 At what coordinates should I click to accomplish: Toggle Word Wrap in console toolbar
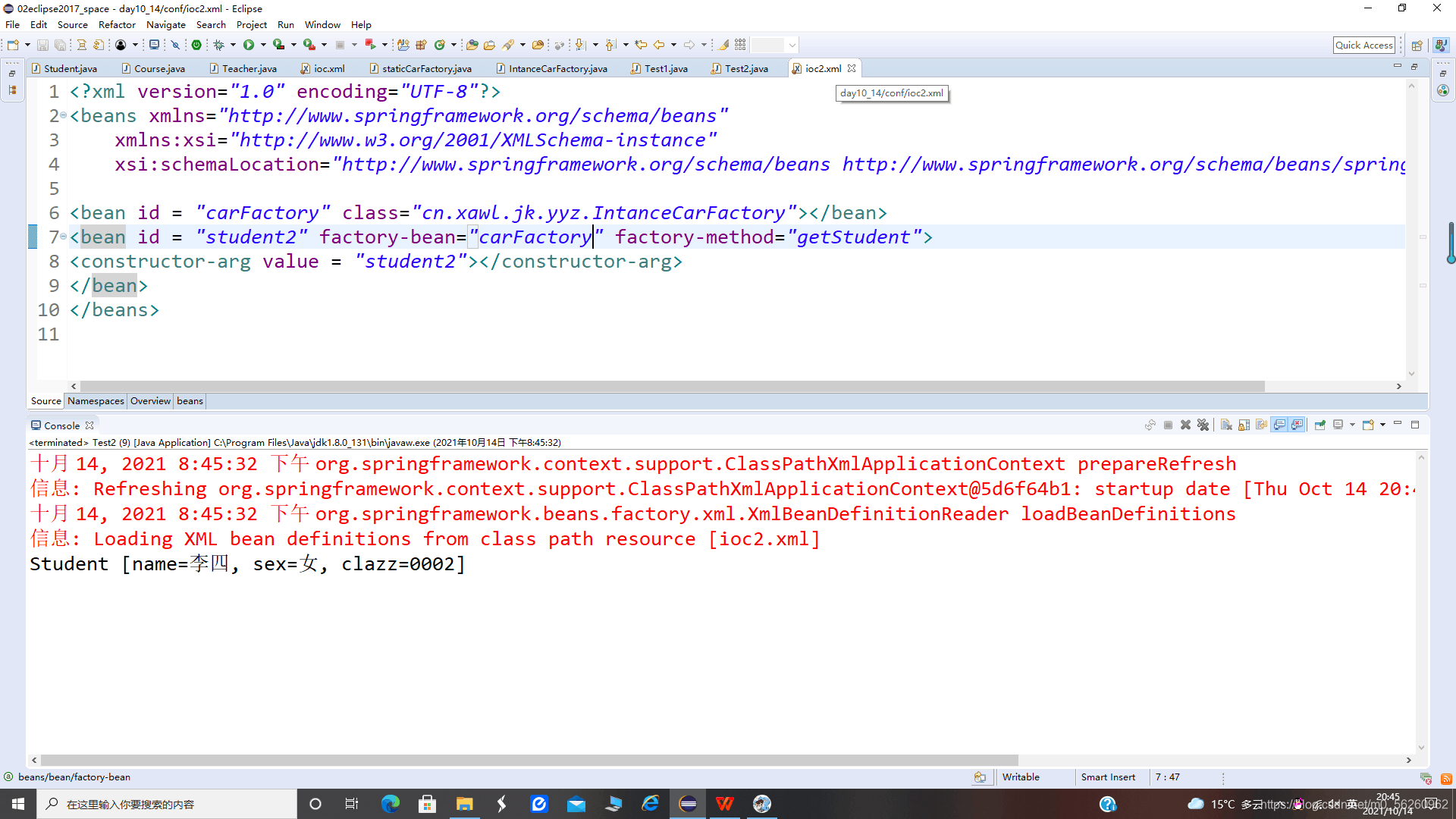tap(1261, 425)
